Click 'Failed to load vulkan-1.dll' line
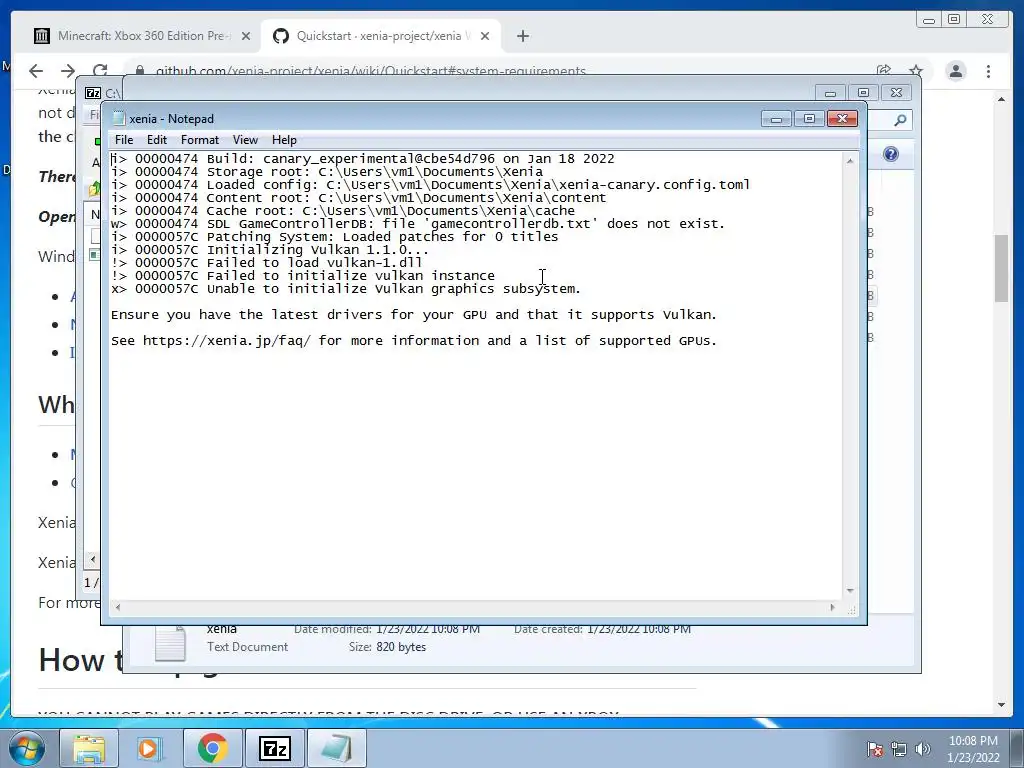 266,263
